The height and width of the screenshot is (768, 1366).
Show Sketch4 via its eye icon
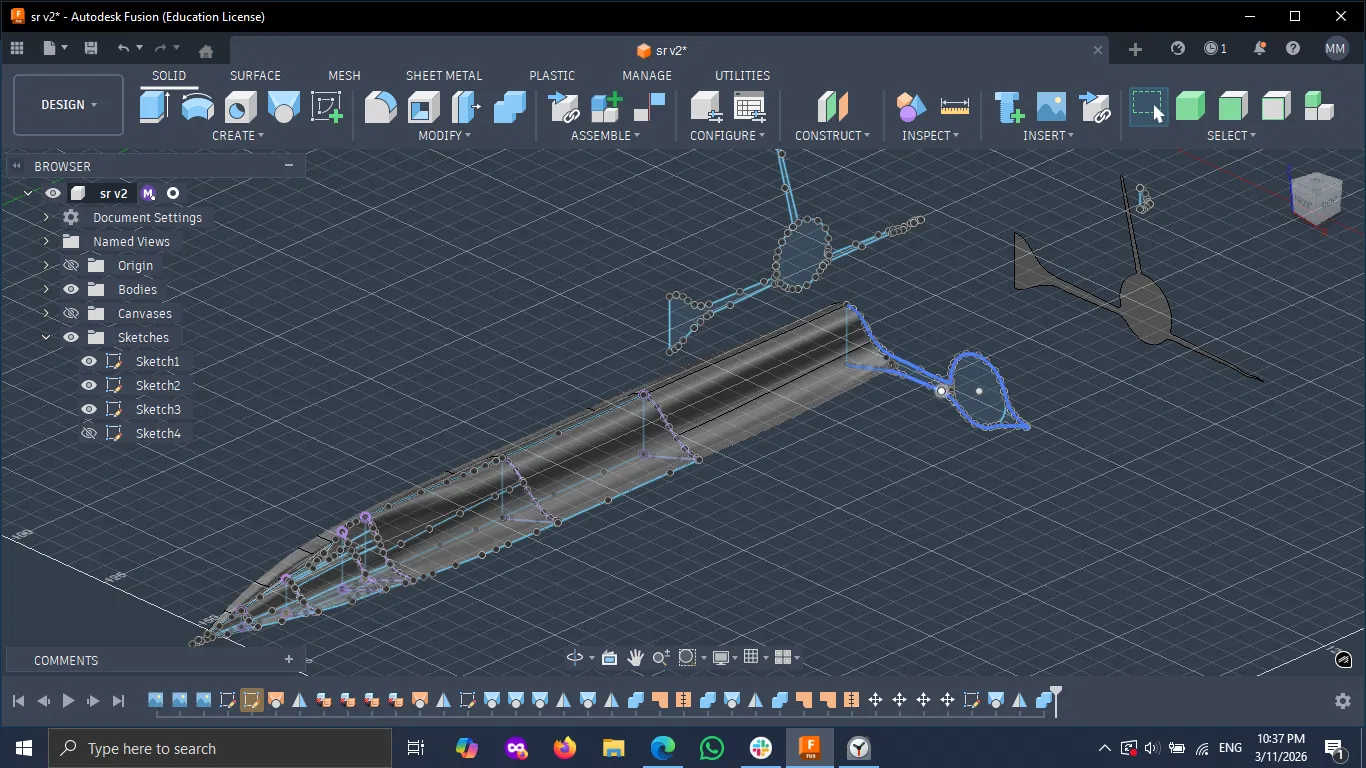[89, 433]
